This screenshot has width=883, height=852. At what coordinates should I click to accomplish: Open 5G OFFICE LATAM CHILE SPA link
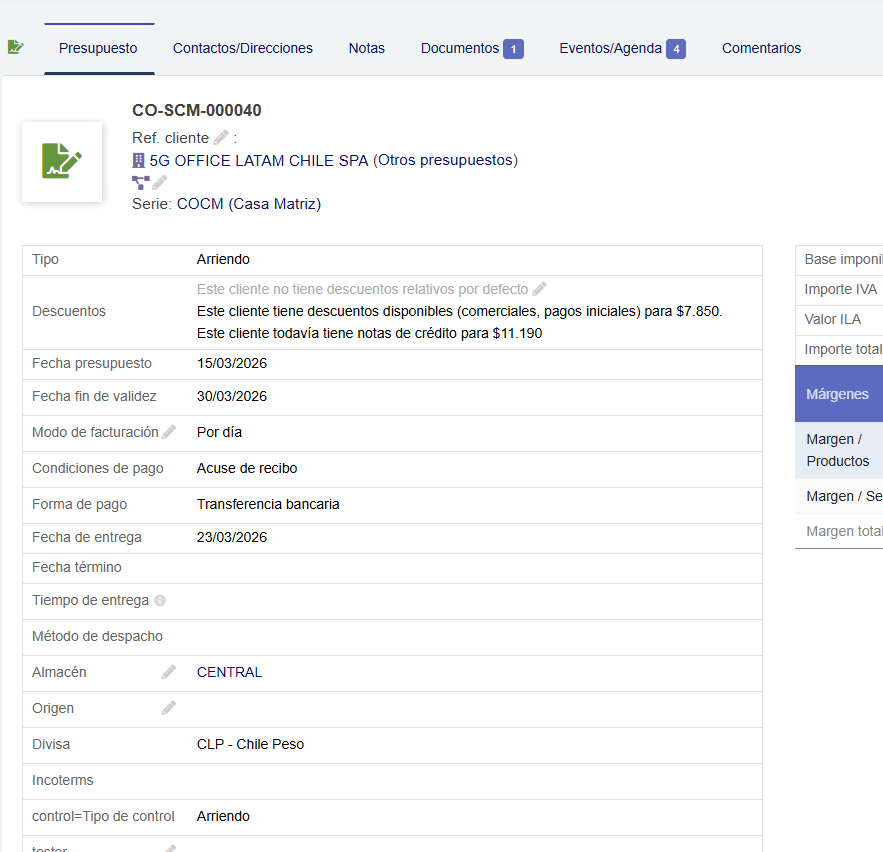pyautogui.click(x=259, y=160)
